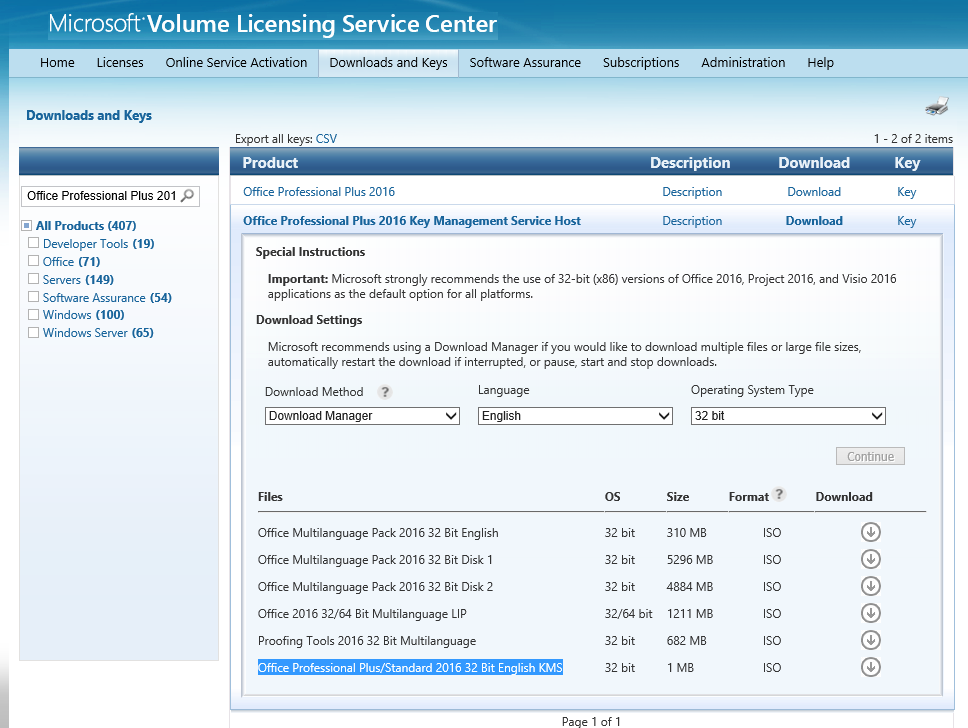Open the Licenses menu tab
The width and height of the screenshot is (968, 728).
tap(120, 62)
